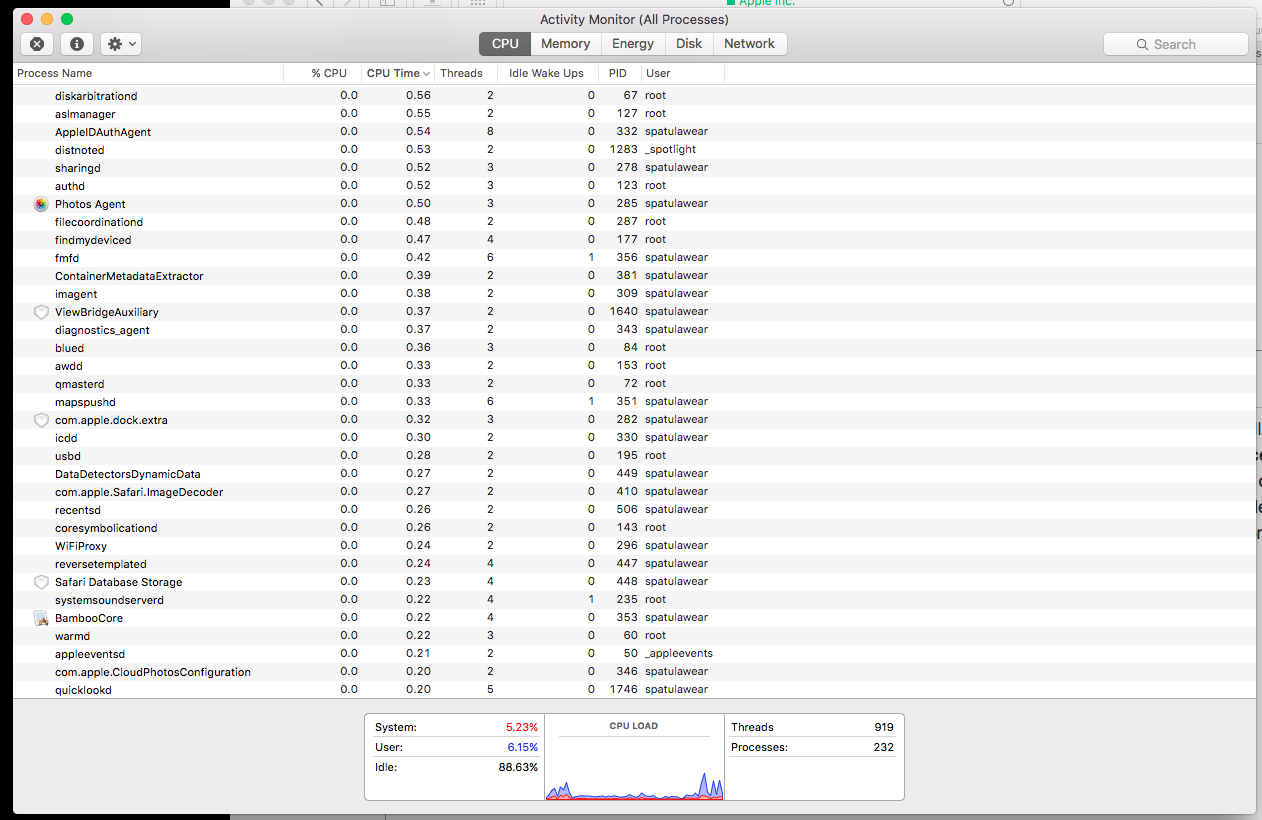Select the AppleIDAuthAgent process
This screenshot has height=820, width=1262.
(103, 132)
